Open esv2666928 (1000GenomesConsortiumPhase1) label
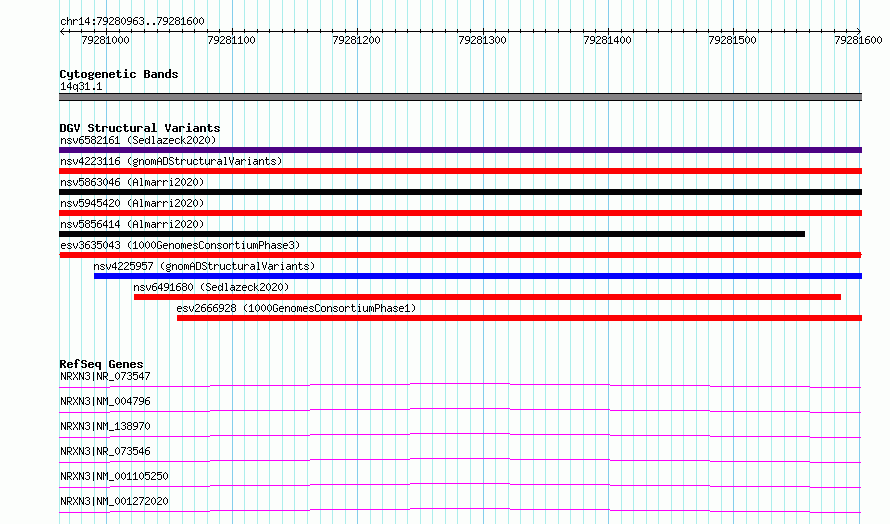 296,308
